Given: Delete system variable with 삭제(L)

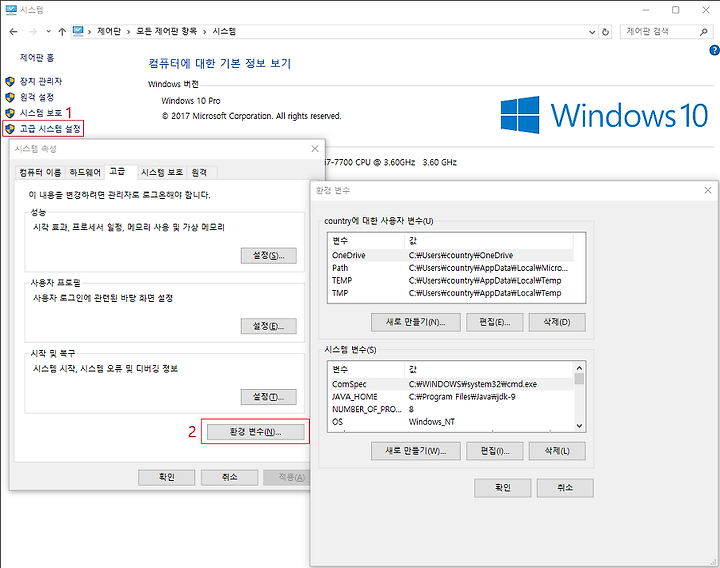Looking at the screenshot, I should (557, 451).
